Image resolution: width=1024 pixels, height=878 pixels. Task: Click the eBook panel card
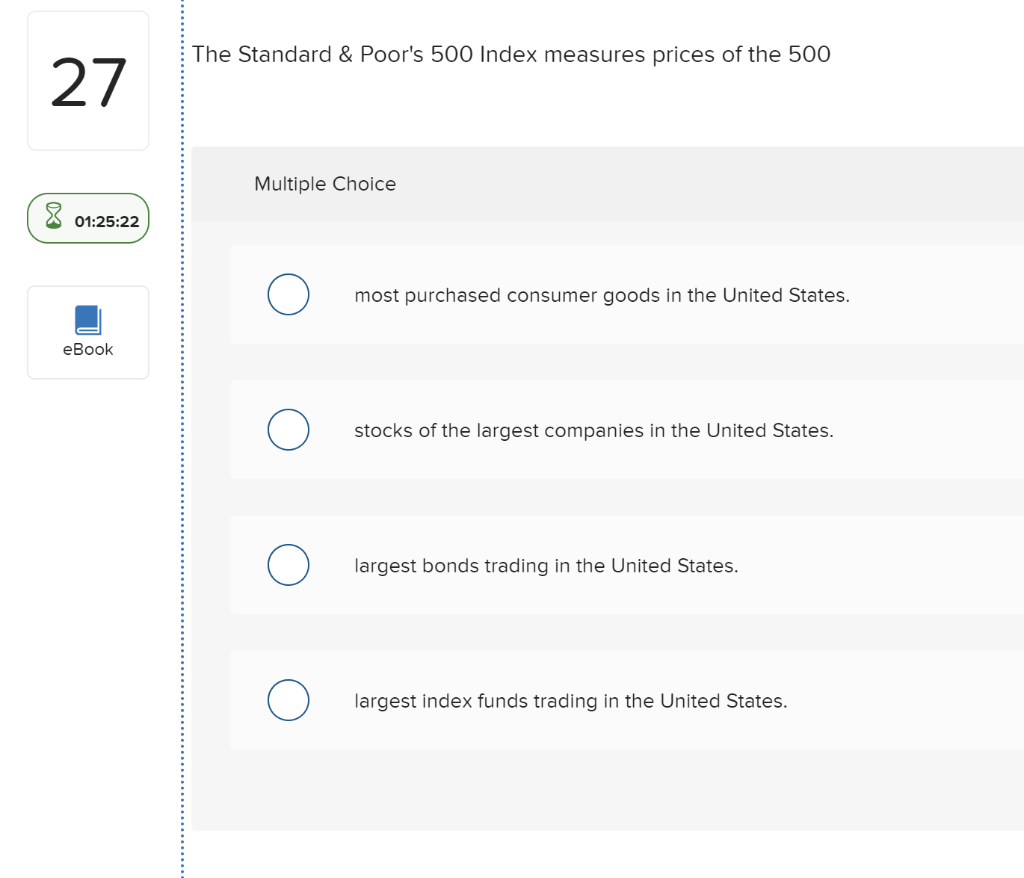click(88, 332)
